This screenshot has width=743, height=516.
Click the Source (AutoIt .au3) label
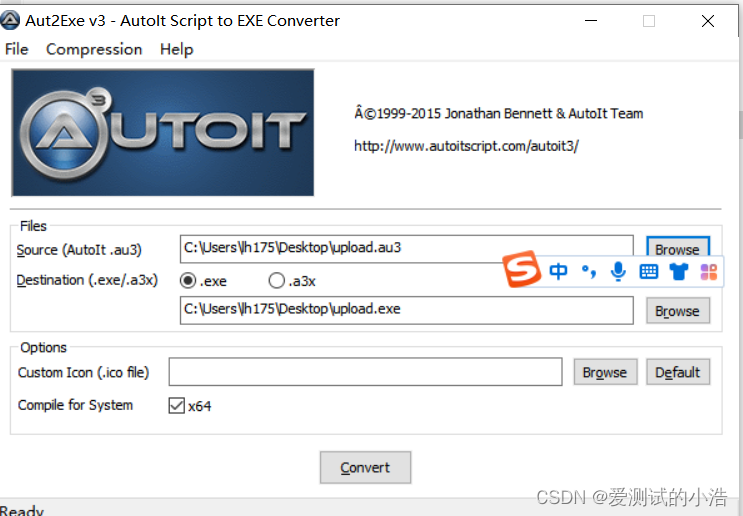[x=79, y=250]
